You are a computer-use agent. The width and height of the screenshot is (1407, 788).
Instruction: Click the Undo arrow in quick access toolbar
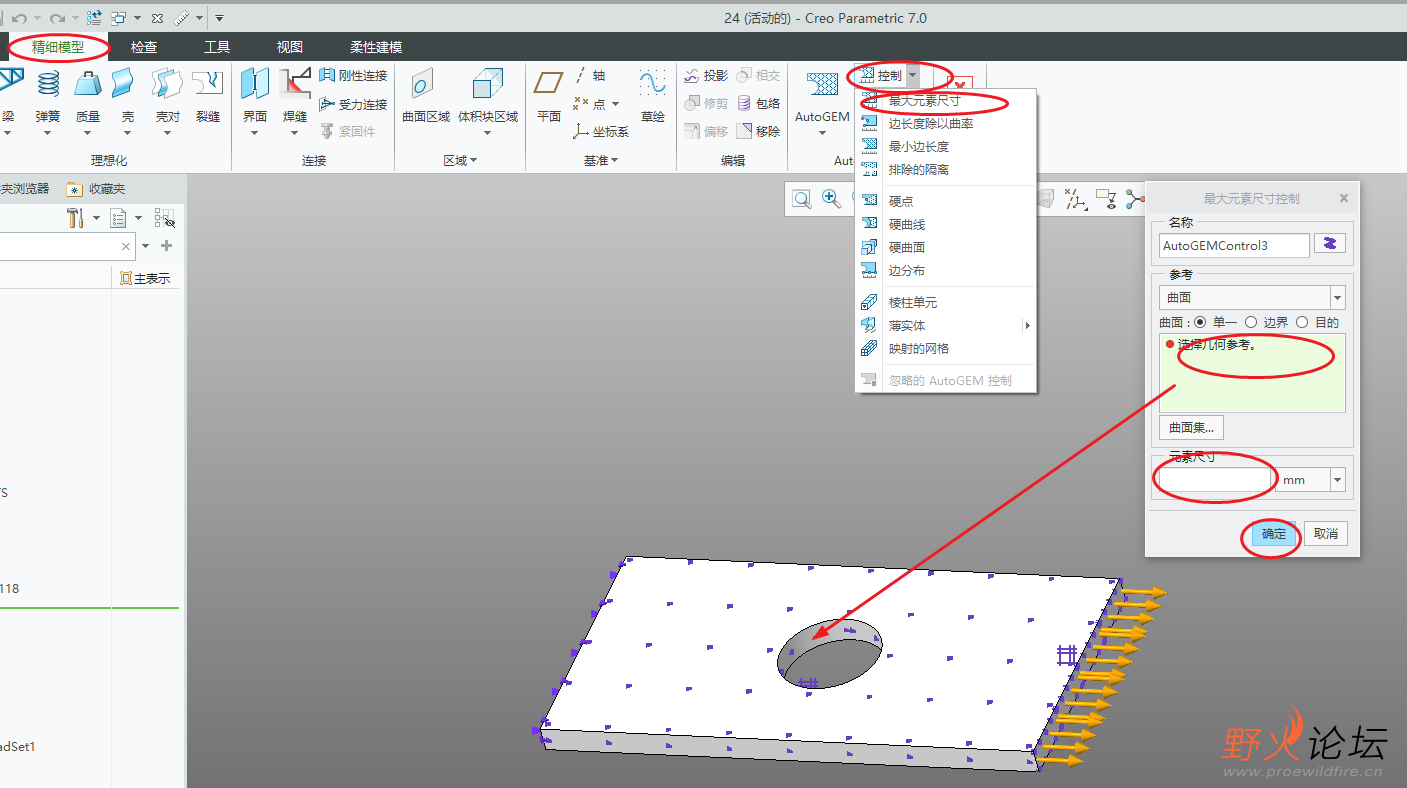[x=19, y=18]
